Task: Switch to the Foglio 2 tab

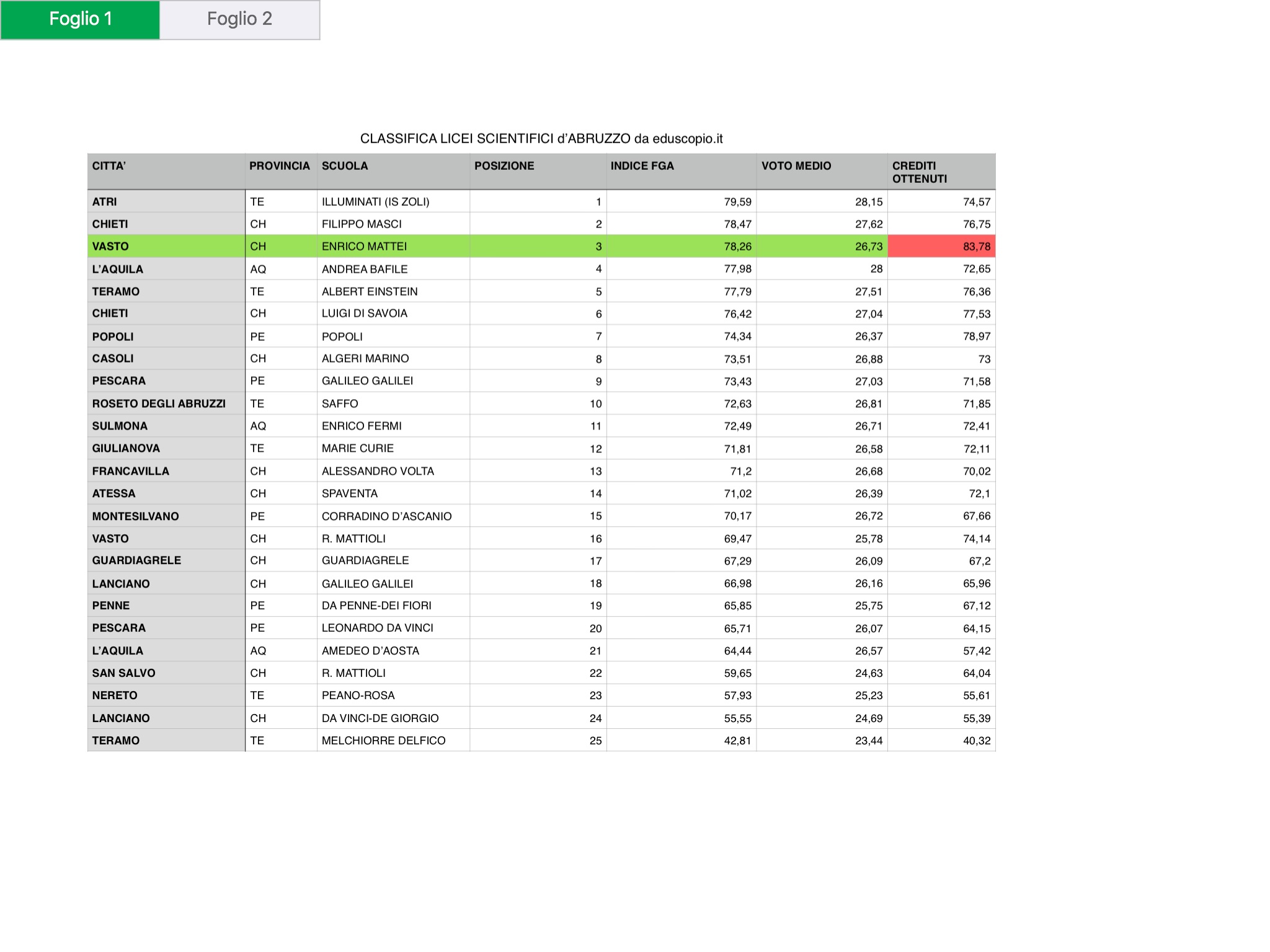Action: click(240, 20)
